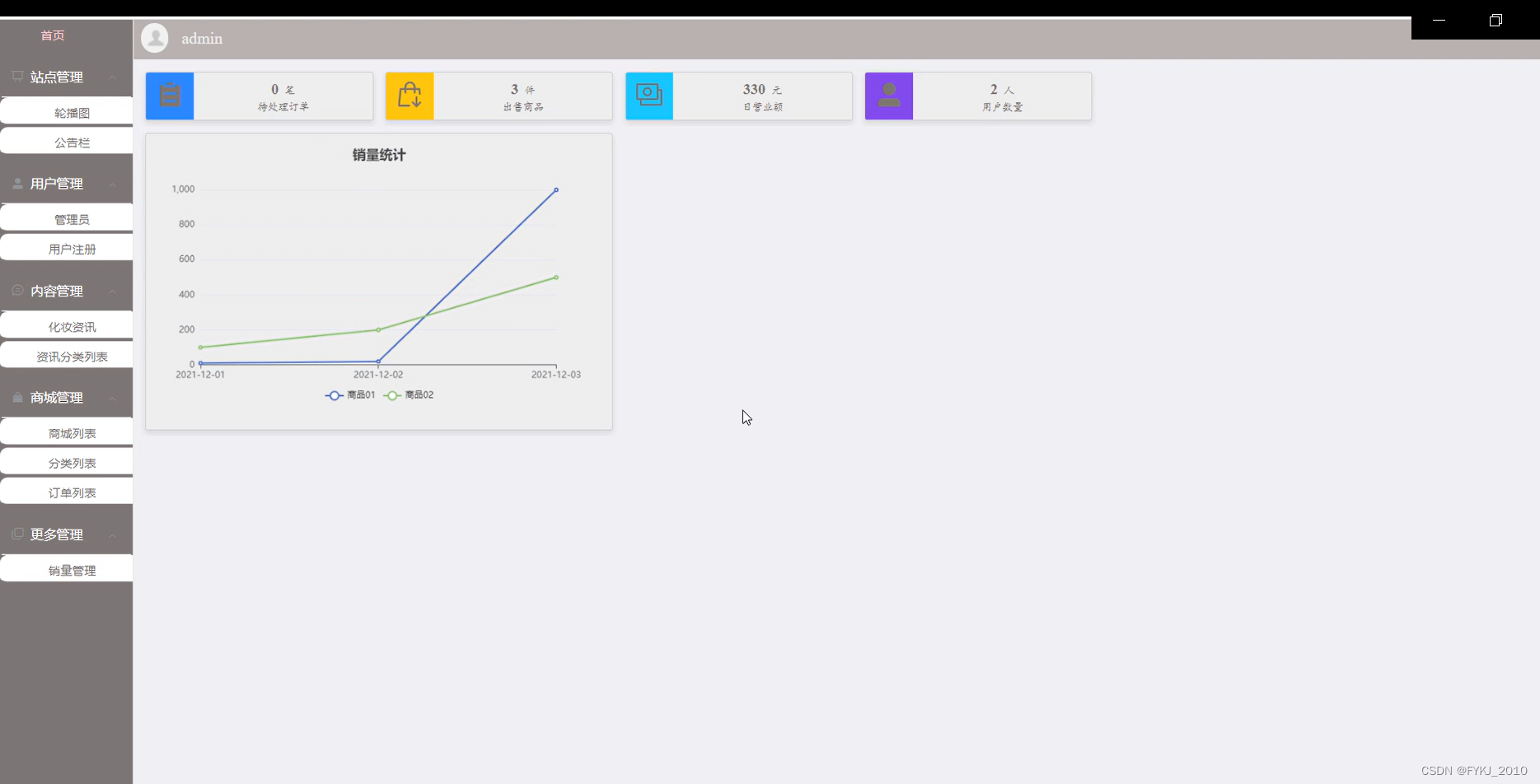Go to 首页 home page
Viewport: 1540px width, 784px height.
(53, 35)
